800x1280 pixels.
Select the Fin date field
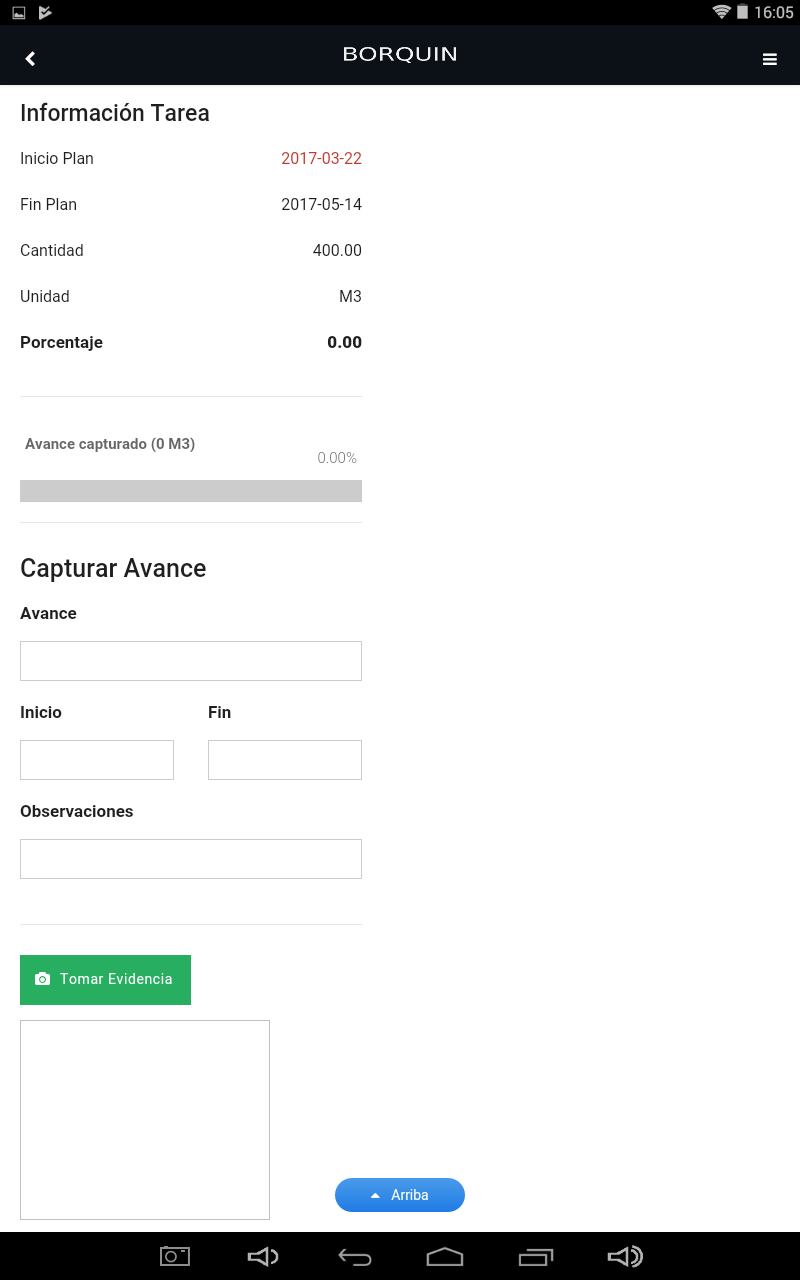[x=285, y=760]
